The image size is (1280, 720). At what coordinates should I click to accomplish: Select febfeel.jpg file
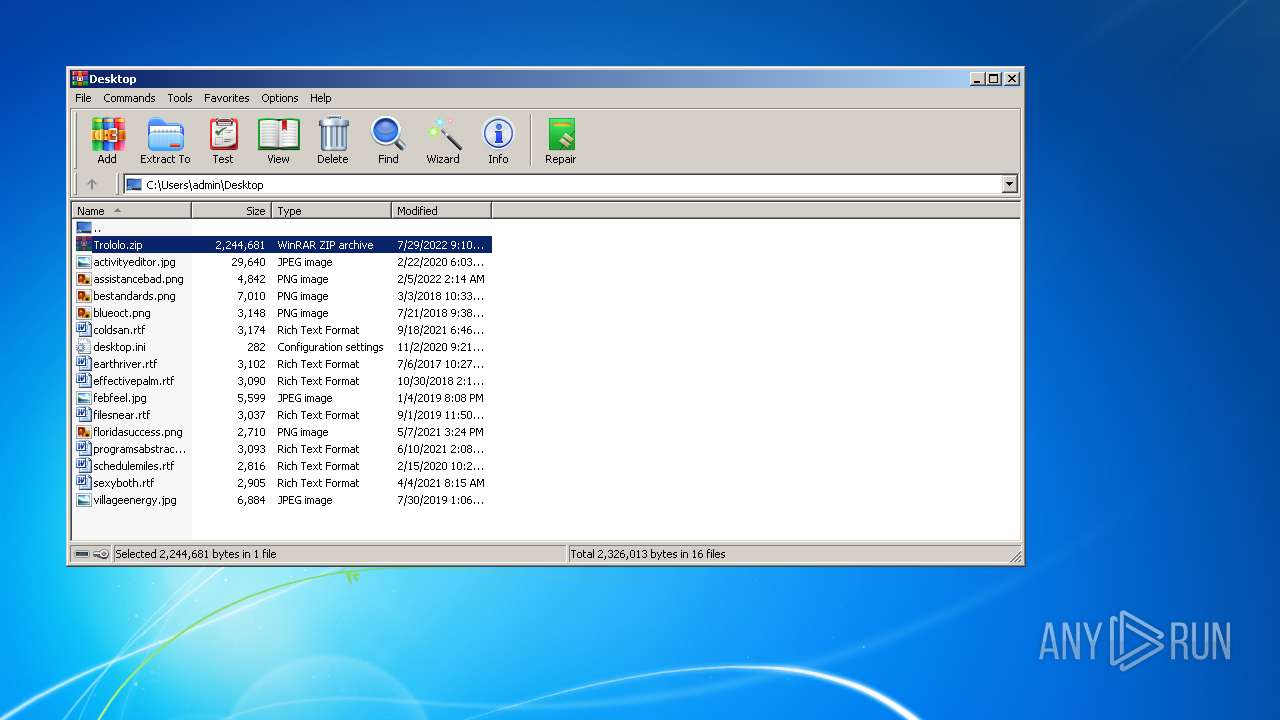click(x=120, y=398)
